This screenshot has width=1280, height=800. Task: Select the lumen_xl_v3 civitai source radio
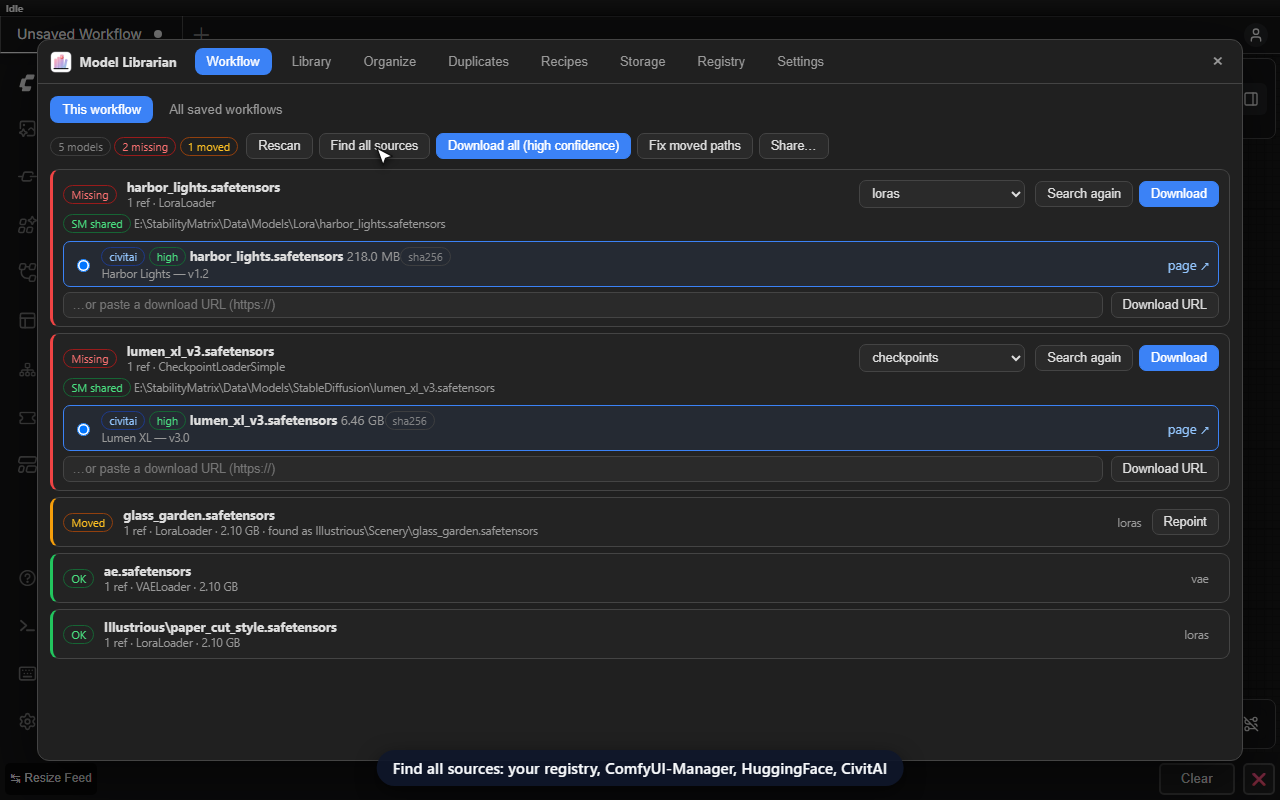[x=83, y=429]
